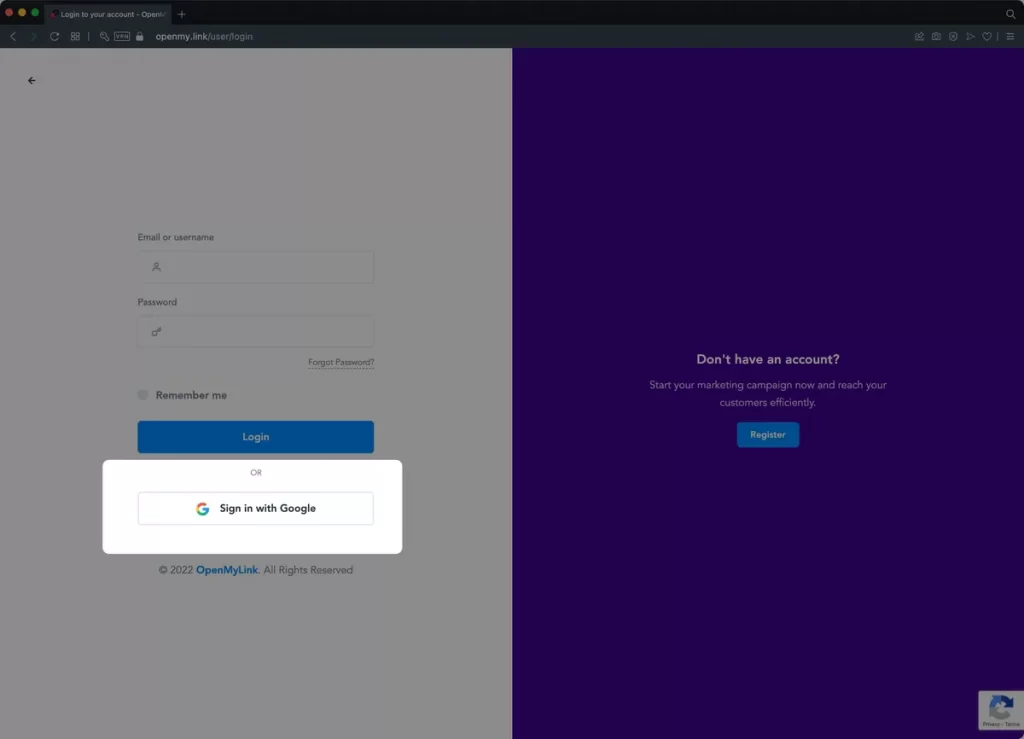The height and width of the screenshot is (739, 1024).
Task: Open a new tab with the plus button
Action: coord(181,14)
